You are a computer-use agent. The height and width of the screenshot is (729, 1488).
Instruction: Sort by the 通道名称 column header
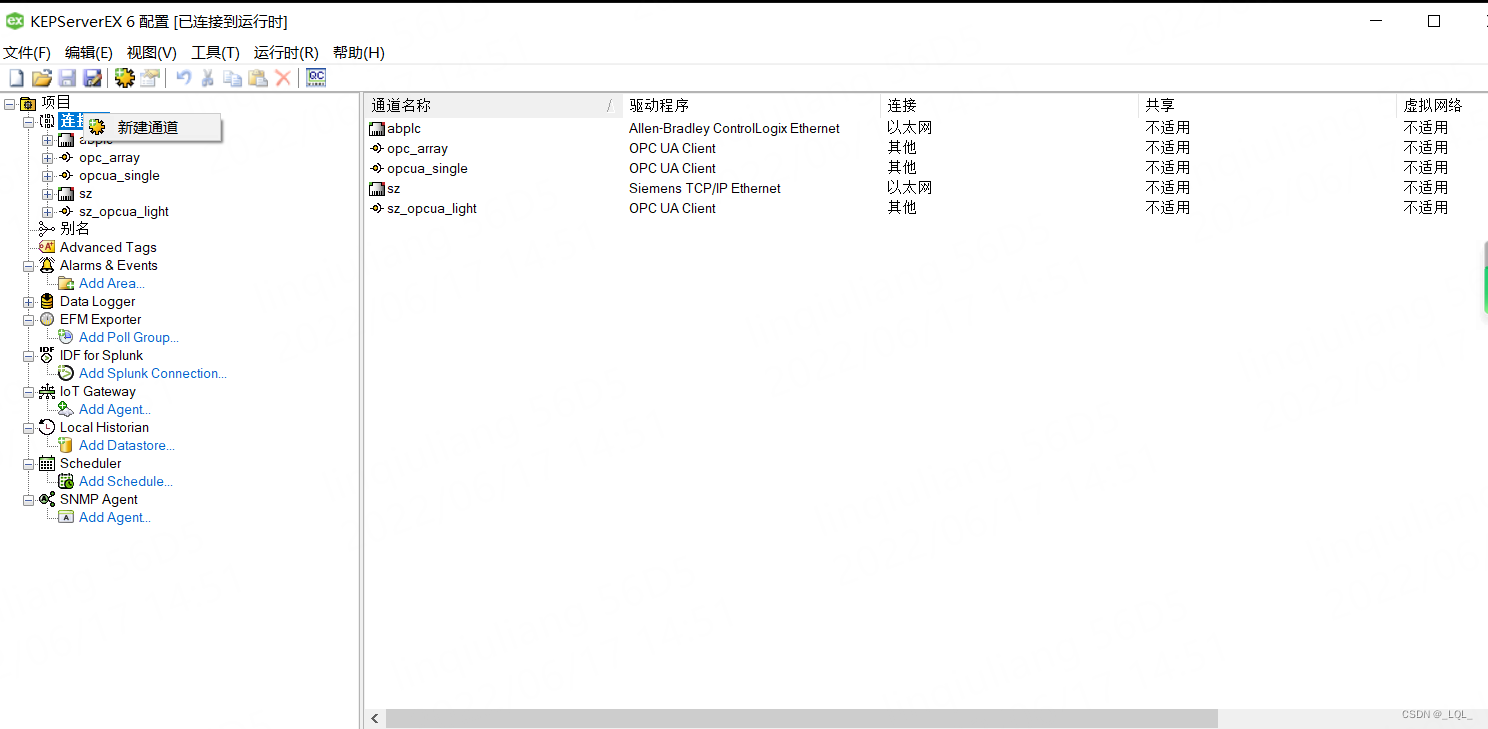click(493, 105)
